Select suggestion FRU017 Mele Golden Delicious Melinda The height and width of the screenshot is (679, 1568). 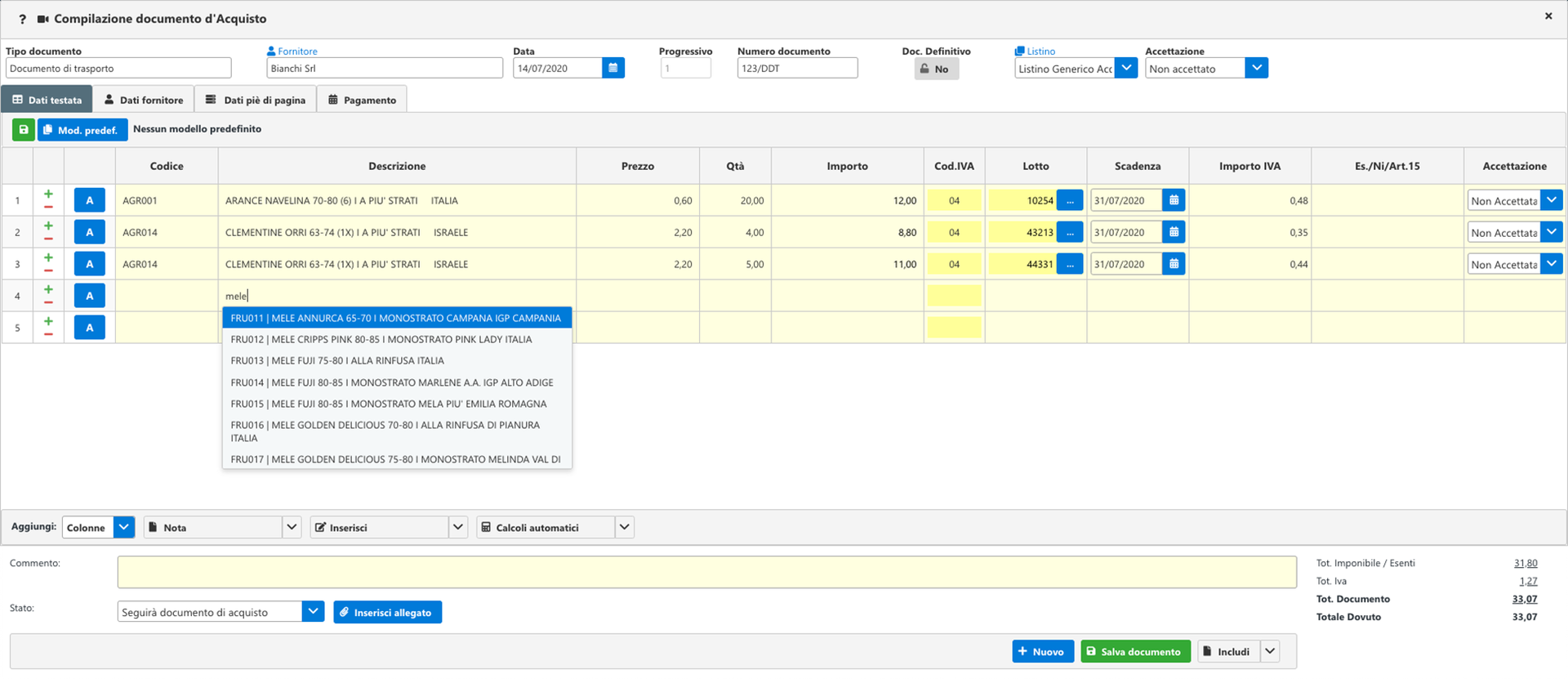397,459
